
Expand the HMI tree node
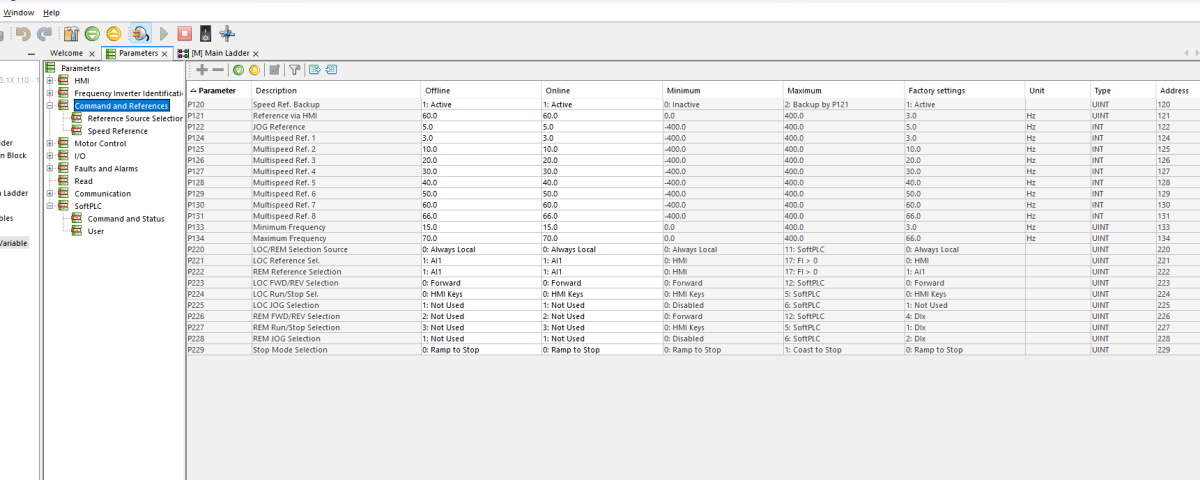tap(50, 81)
